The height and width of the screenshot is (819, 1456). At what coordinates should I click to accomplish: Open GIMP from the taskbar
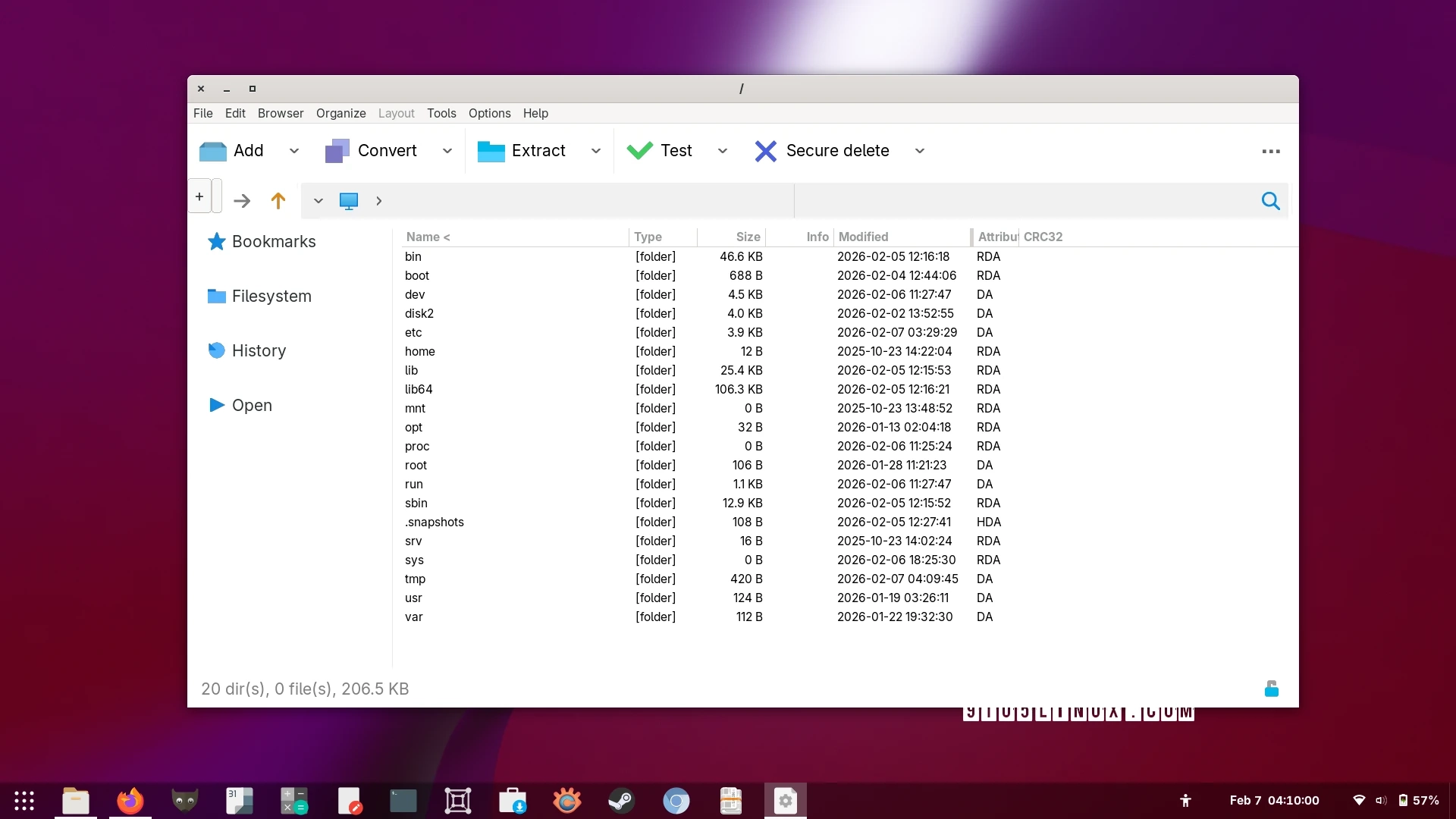[x=184, y=800]
